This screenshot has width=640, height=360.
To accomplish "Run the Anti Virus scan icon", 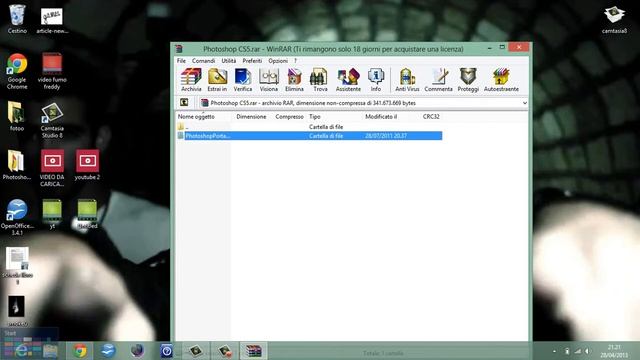I will [x=407, y=80].
